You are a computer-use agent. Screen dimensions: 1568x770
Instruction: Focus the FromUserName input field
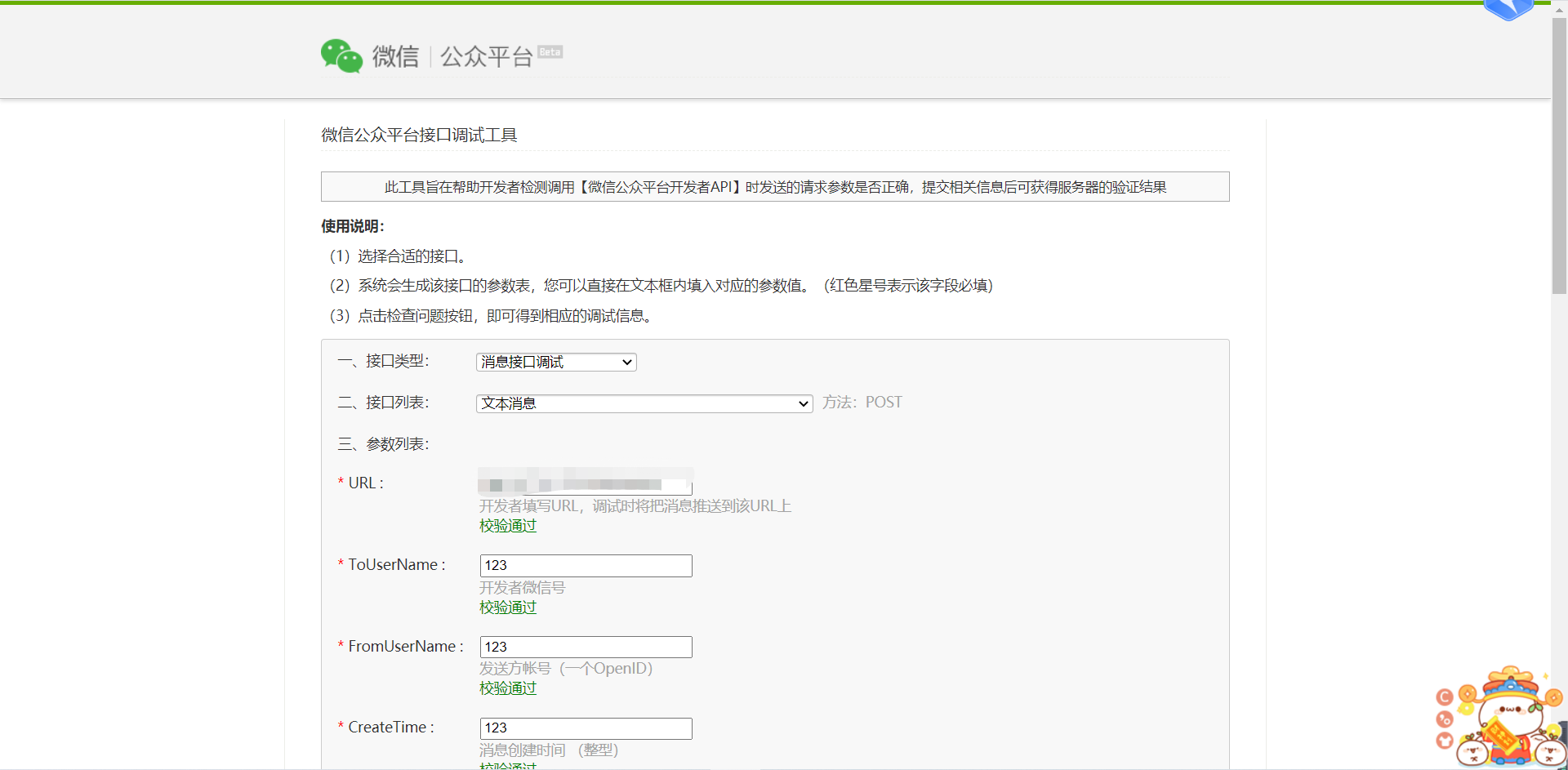point(586,647)
